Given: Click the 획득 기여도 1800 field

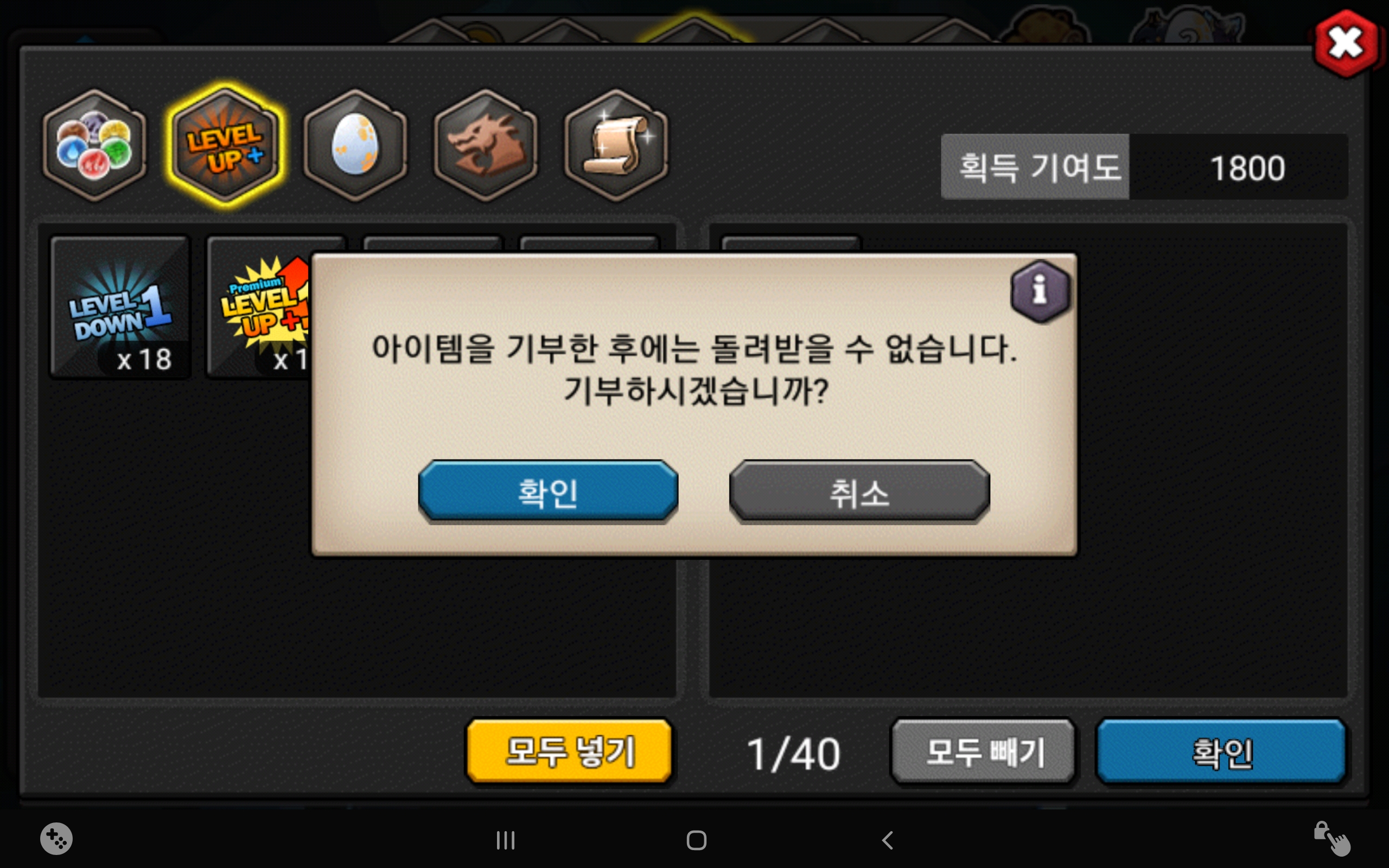Looking at the screenshot, I should [x=1144, y=167].
